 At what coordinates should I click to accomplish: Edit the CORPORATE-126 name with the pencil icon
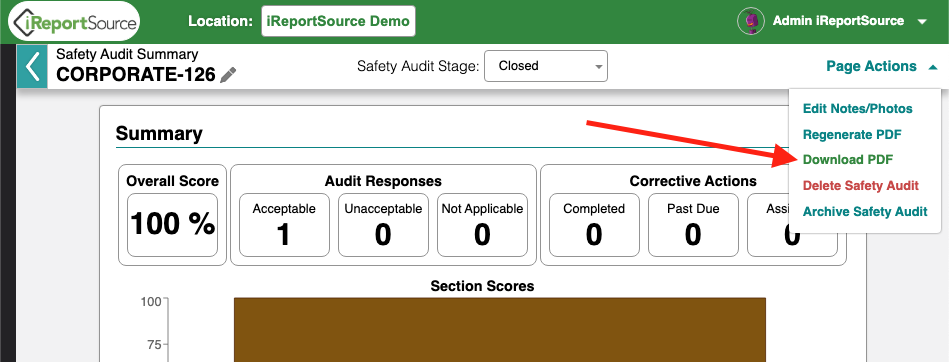coord(228,75)
